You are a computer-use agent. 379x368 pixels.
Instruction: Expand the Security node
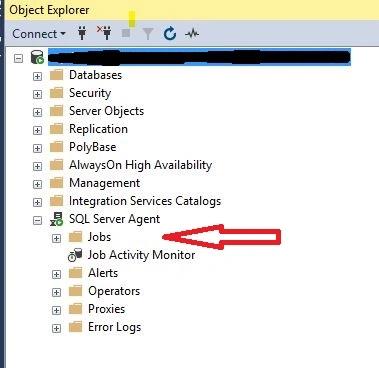pyautogui.click(x=37, y=94)
